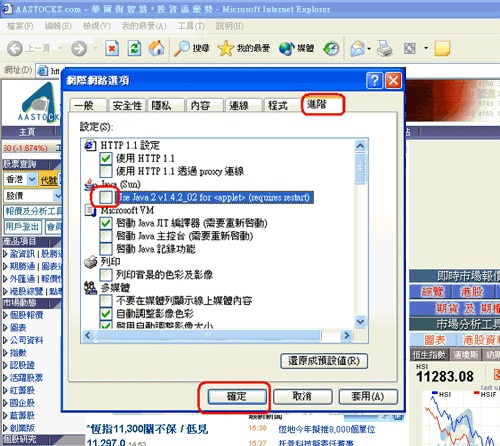Screen dimensions: 500x446
Task: Click the dialog Help question mark button
Action: coord(374,81)
